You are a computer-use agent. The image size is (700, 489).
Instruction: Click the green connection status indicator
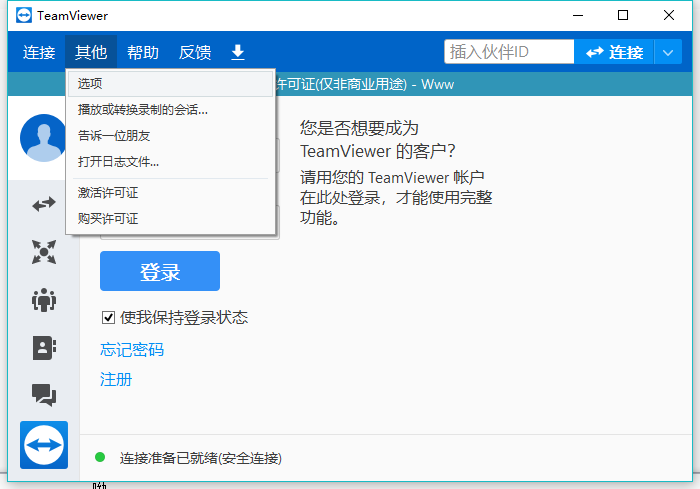100,457
